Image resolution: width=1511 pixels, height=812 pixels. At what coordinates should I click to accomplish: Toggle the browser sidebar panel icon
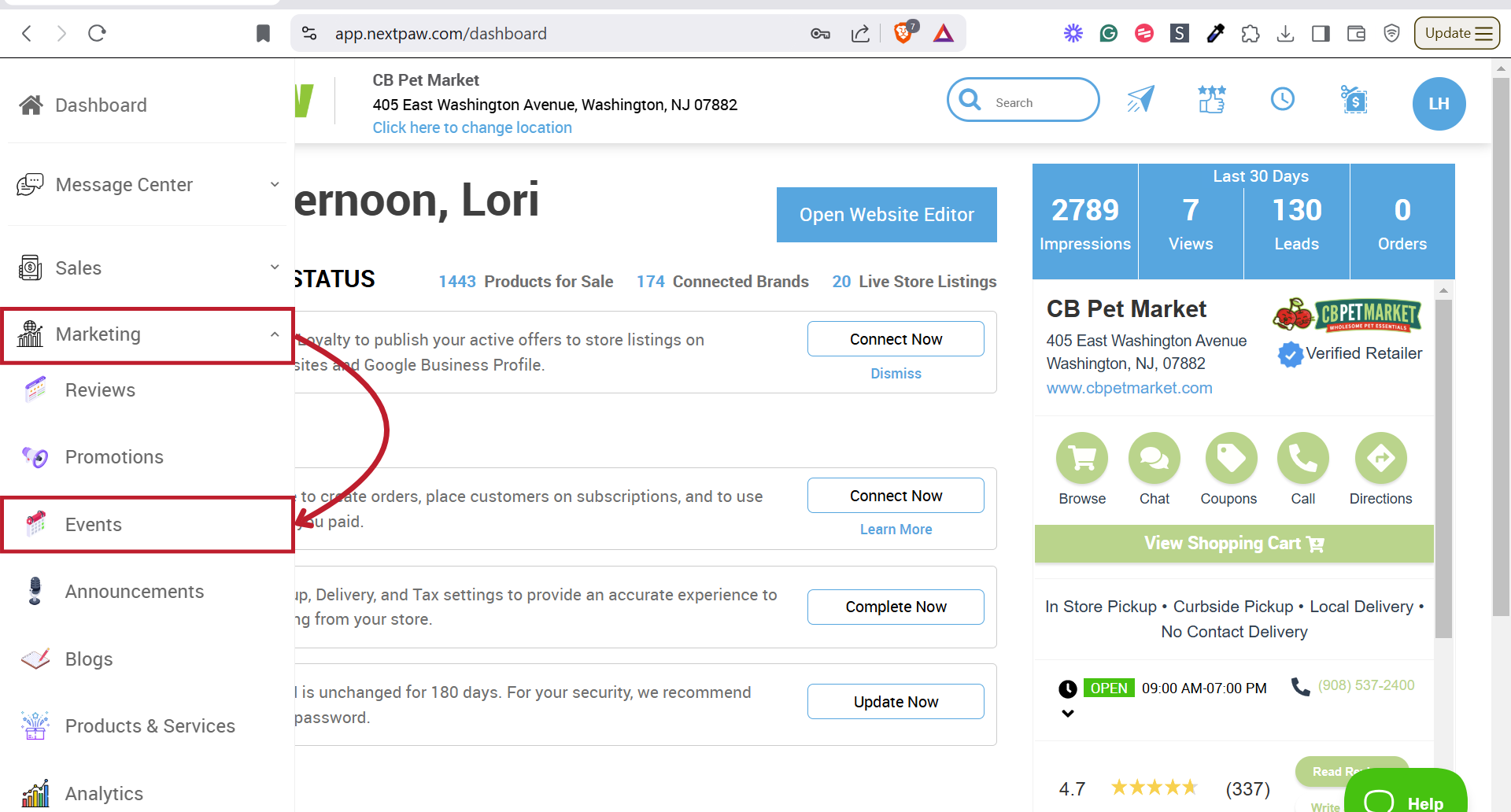1321,33
